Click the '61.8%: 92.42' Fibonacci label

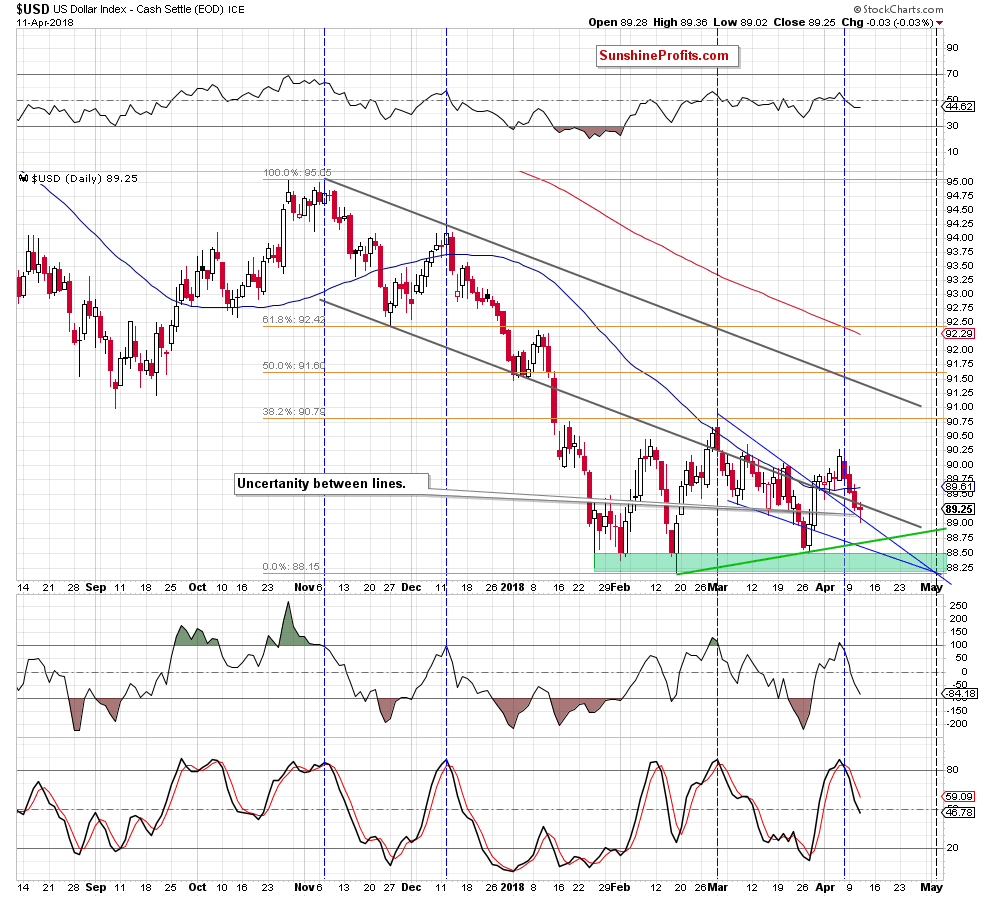[294, 320]
